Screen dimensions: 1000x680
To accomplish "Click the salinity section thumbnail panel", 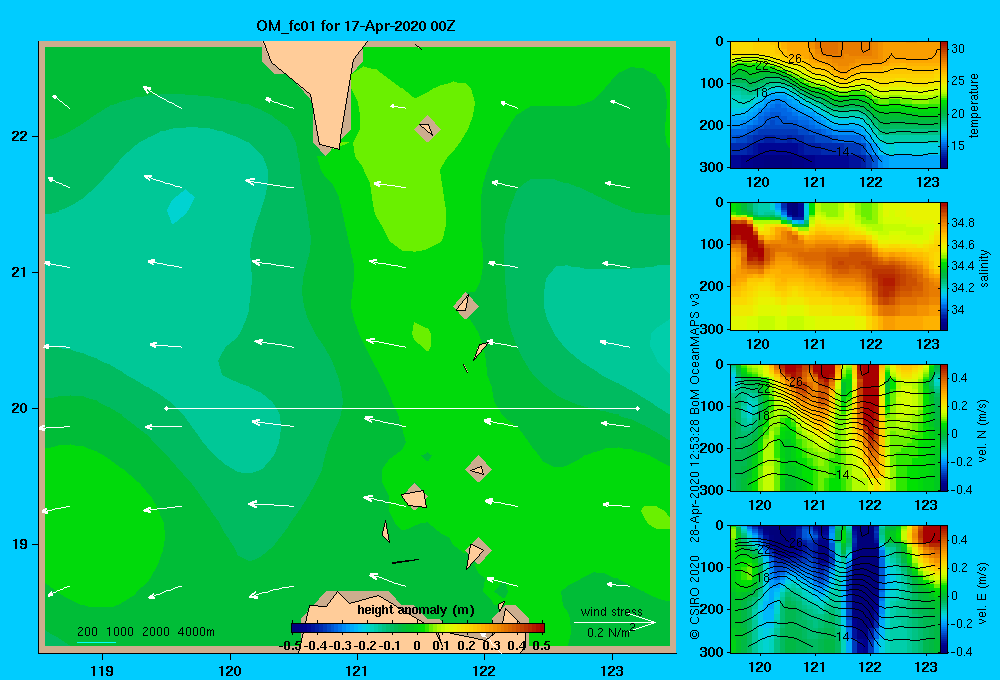I will 834,266.
